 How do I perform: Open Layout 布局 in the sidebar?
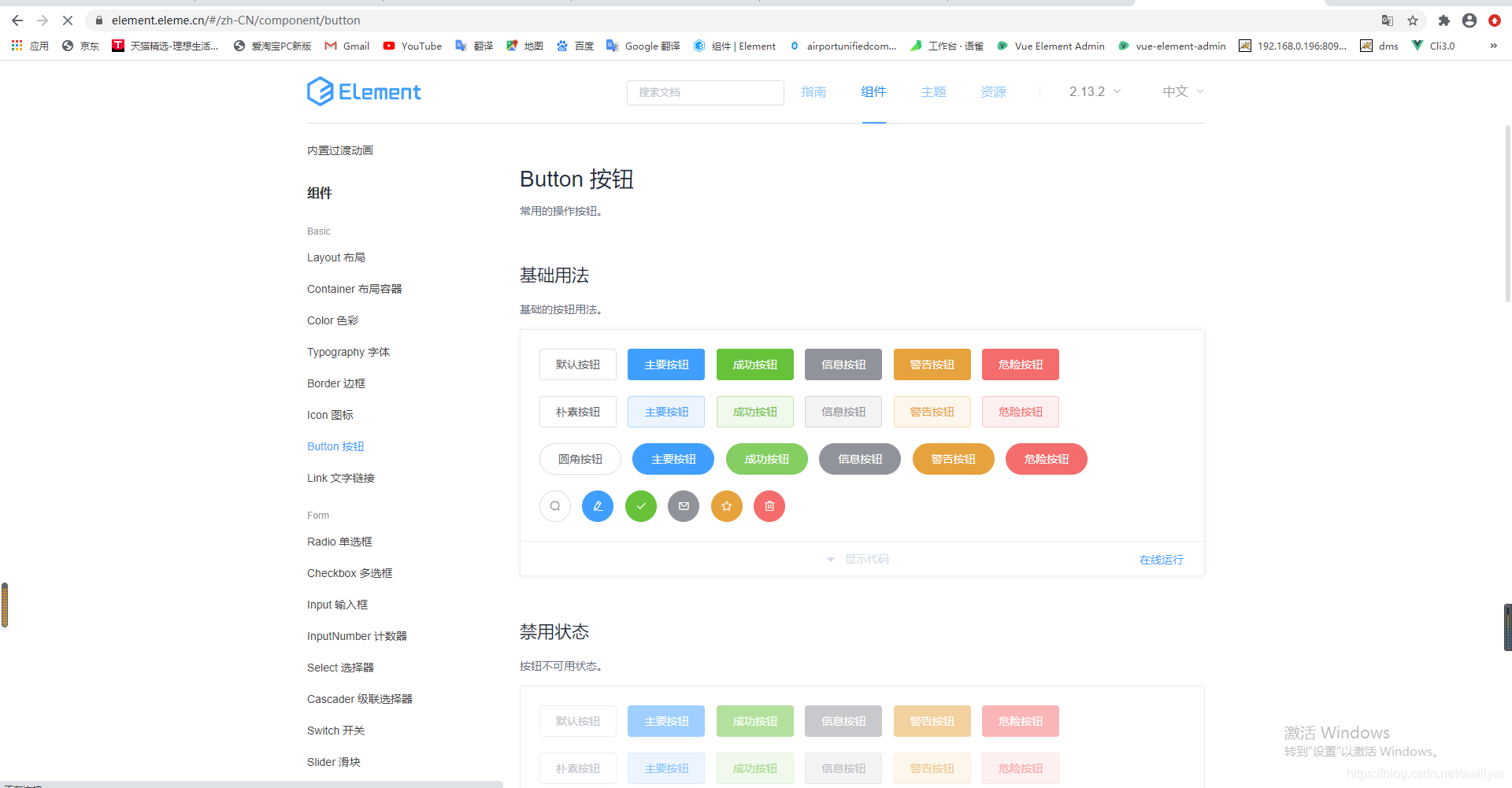(x=336, y=257)
